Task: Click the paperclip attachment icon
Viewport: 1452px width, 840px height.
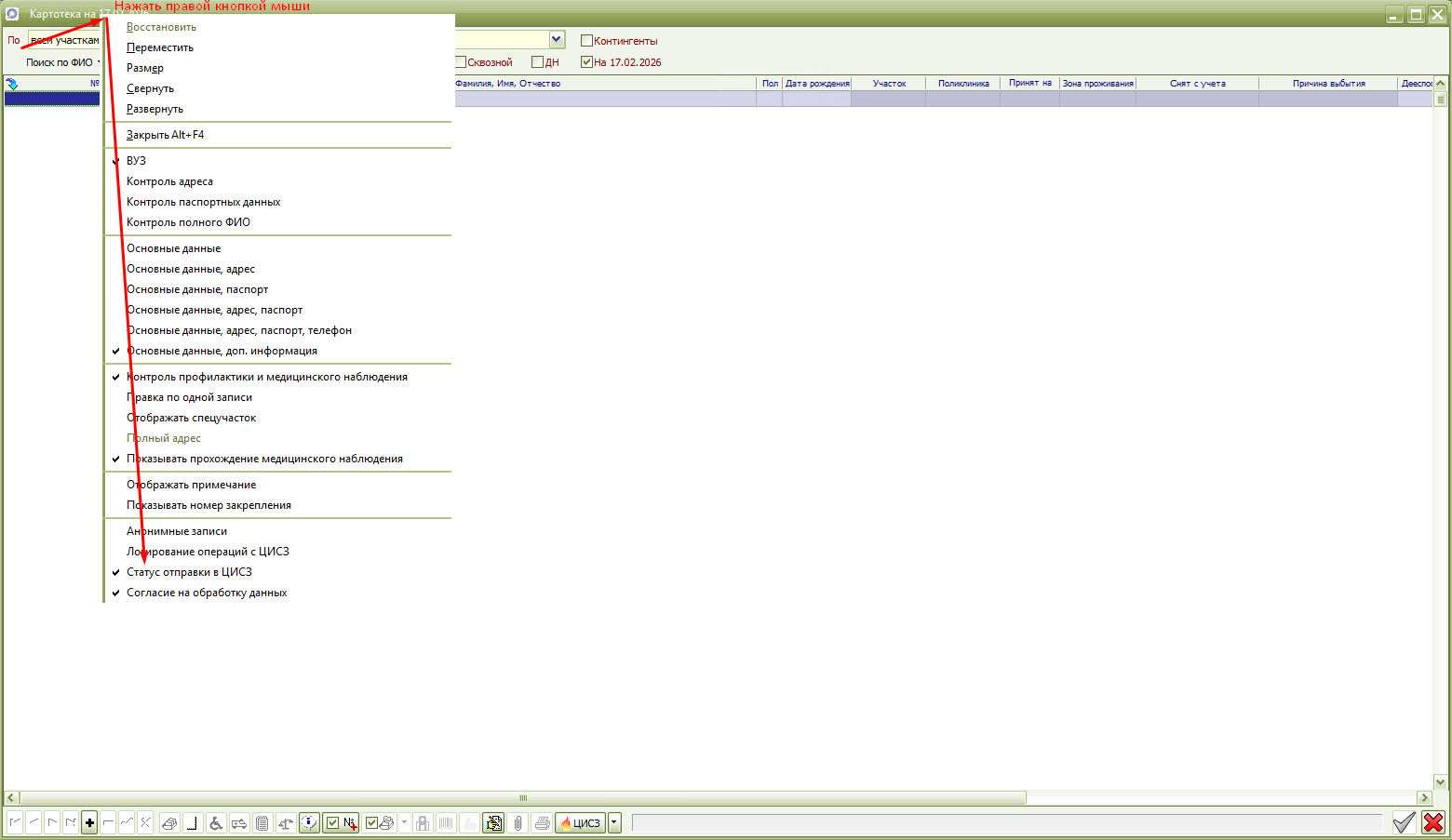Action: click(518, 823)
